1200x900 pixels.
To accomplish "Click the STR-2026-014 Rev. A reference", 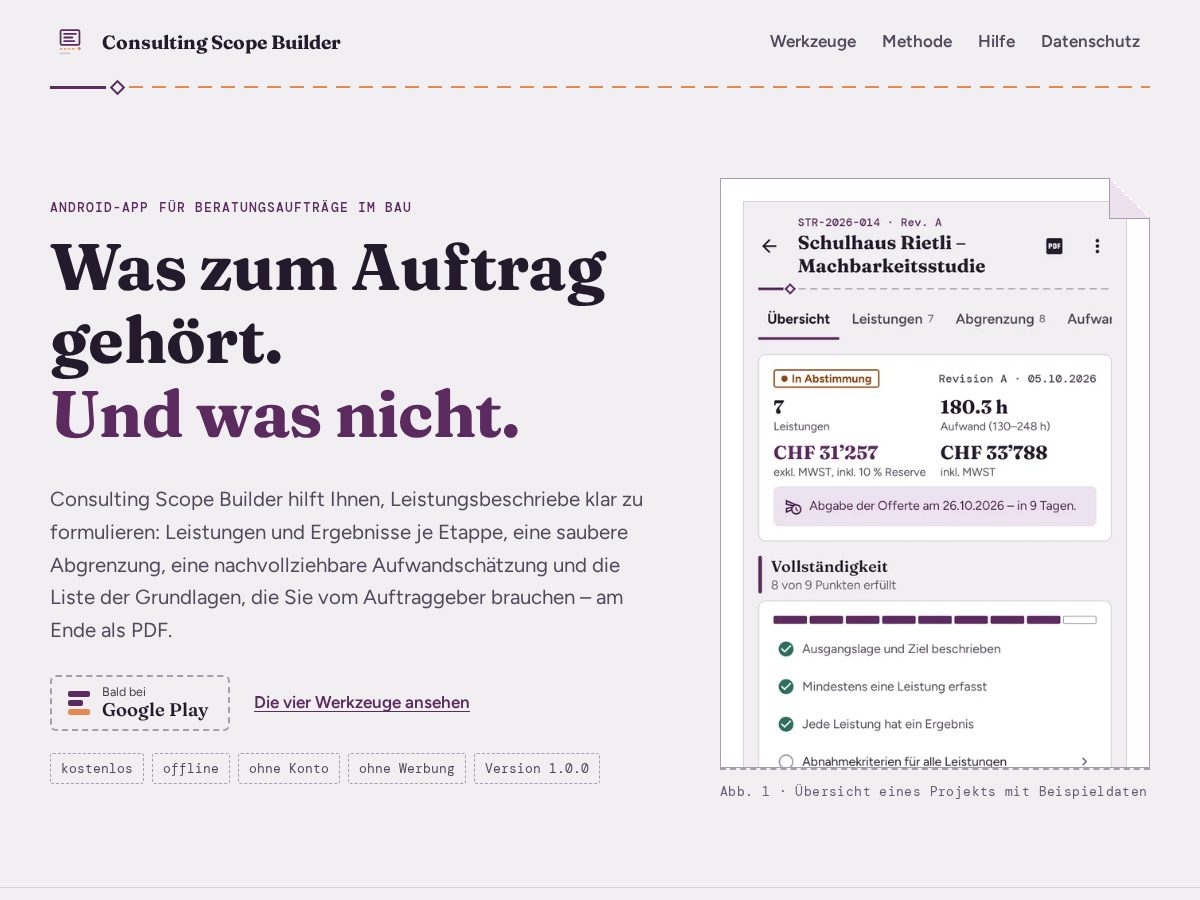I will (870, 222).
